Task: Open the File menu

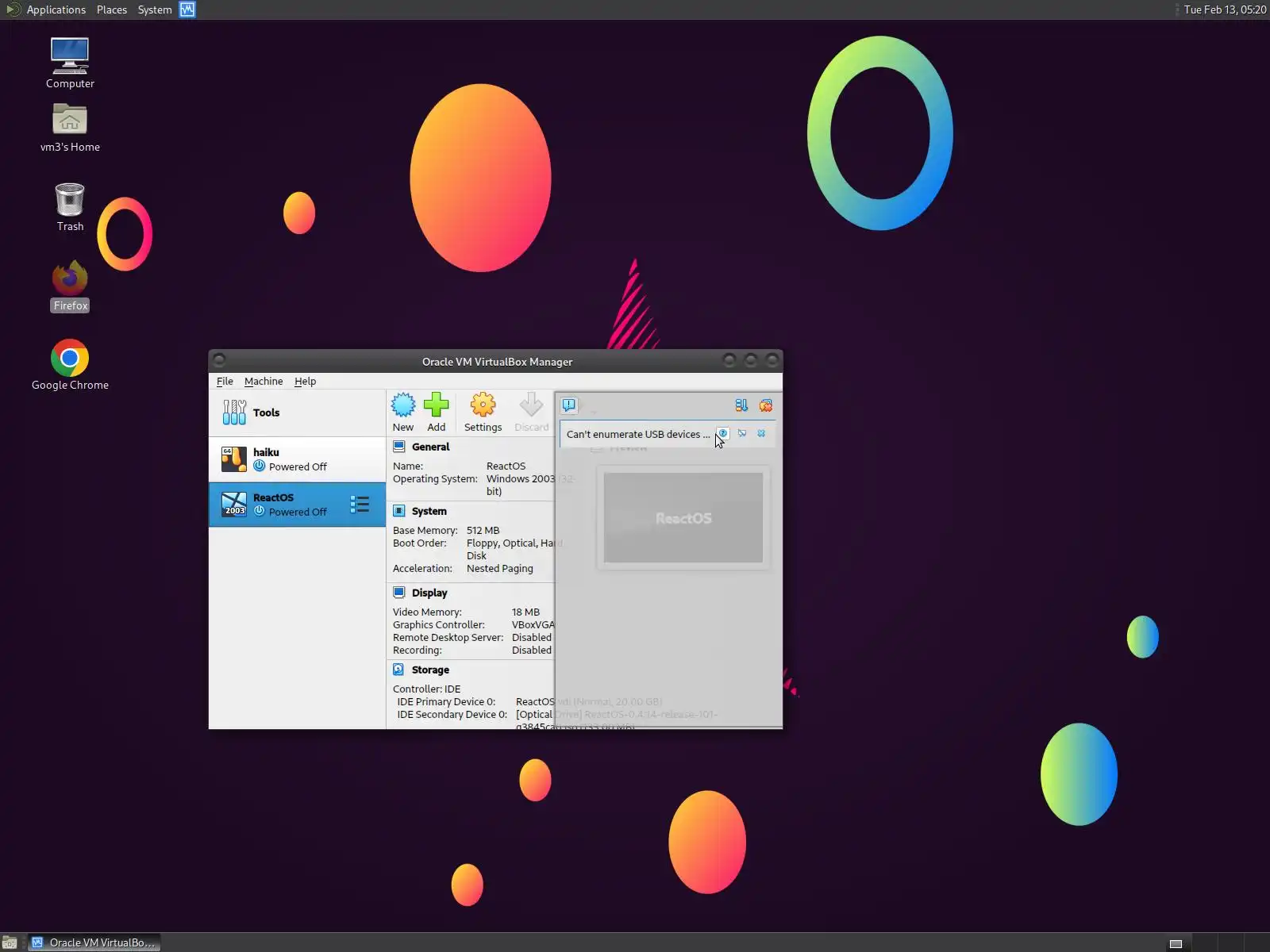Action: tap(225, 381)
